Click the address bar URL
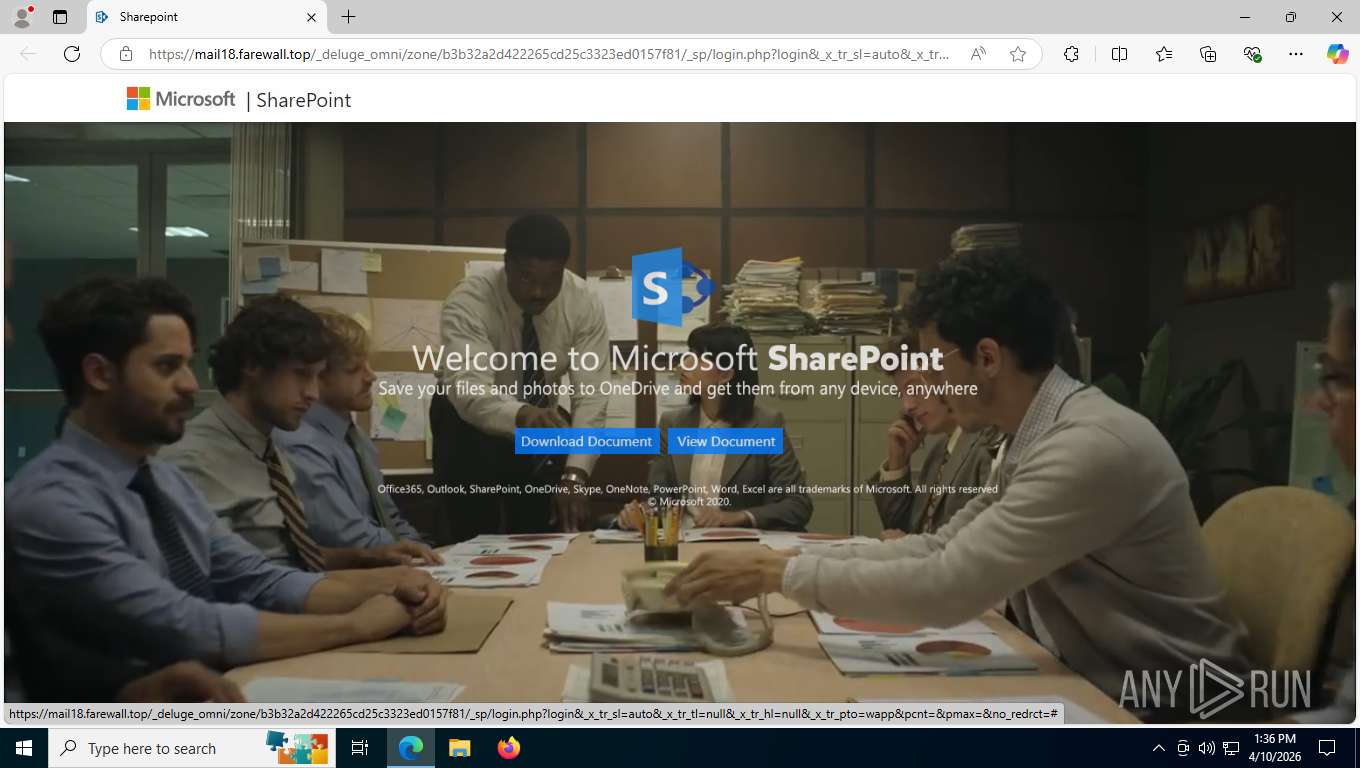Screen dimensions: 1360x768 [x=549, y=54]
